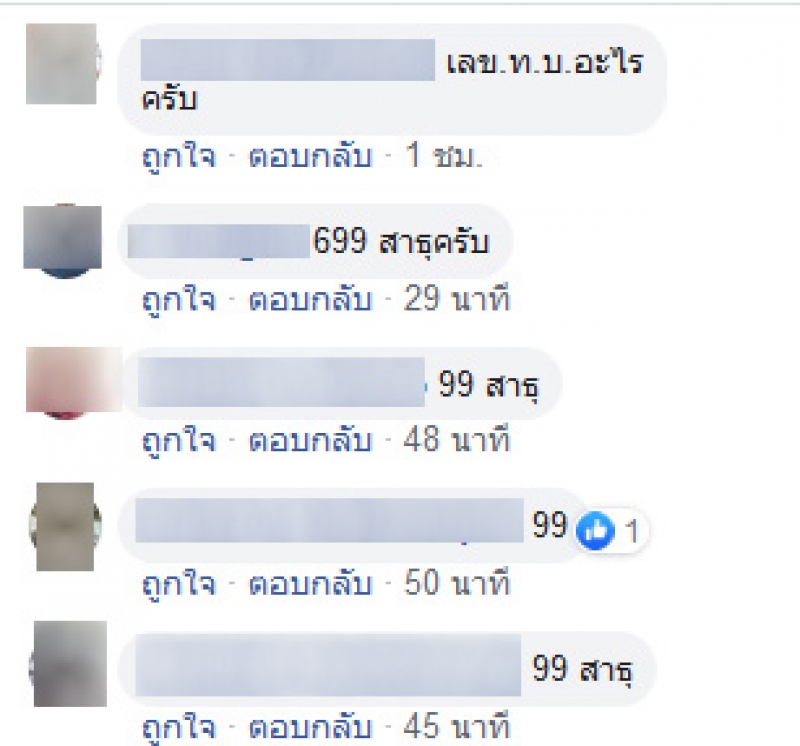The width and height of the screenshot is (800, 746).
Task: Click ถูกใจ under the เลข.ท.บ.อะไร comment
Action: [x=179, y=155]
